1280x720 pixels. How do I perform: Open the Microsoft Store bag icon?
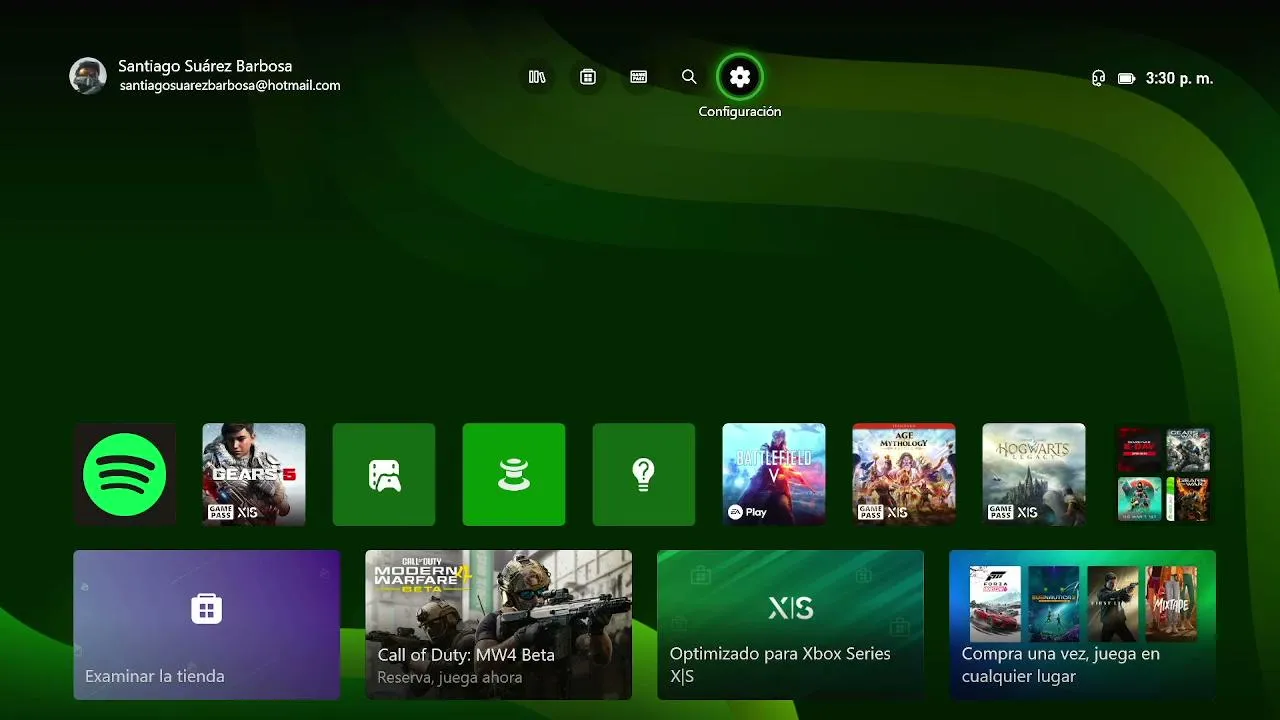pyautogui.click(x=588, y=77)
